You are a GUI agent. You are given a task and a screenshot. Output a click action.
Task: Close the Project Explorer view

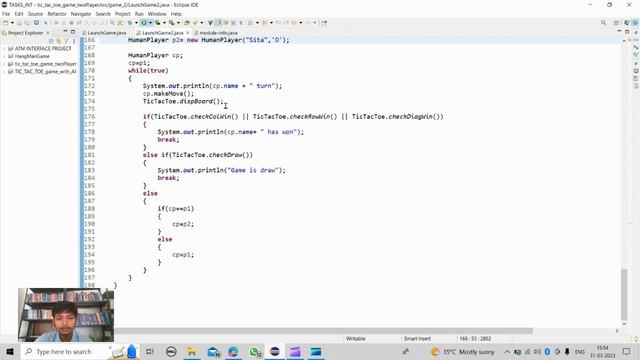point(48,33)
